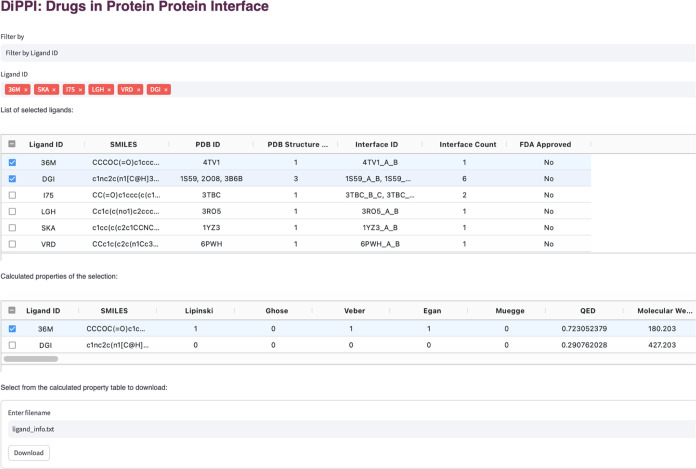This screenshot has height=469, width=696.
Task: Click the Download button
Action: (29, 453)
